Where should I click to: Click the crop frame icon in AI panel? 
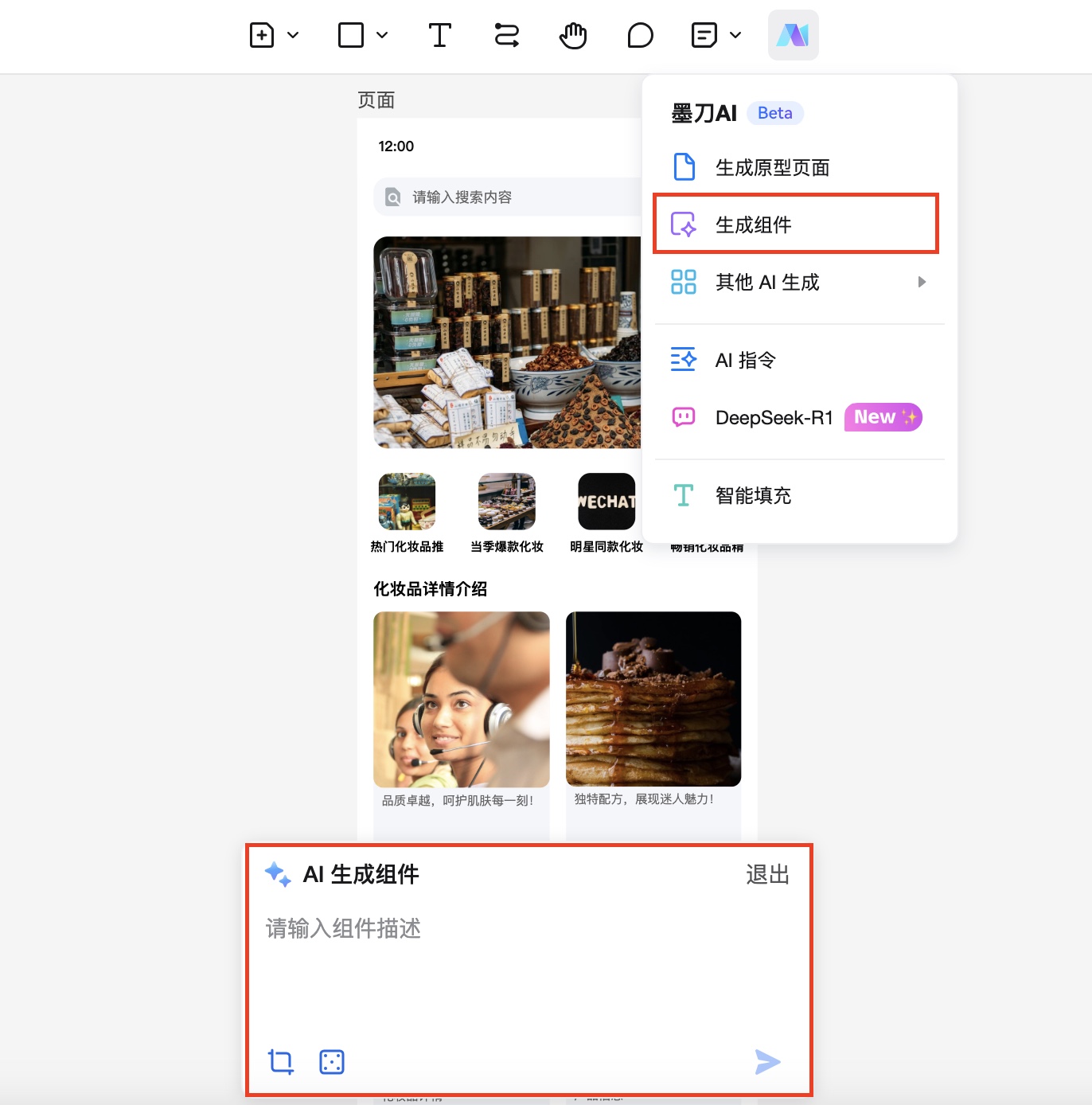(x=281, y=1062)
